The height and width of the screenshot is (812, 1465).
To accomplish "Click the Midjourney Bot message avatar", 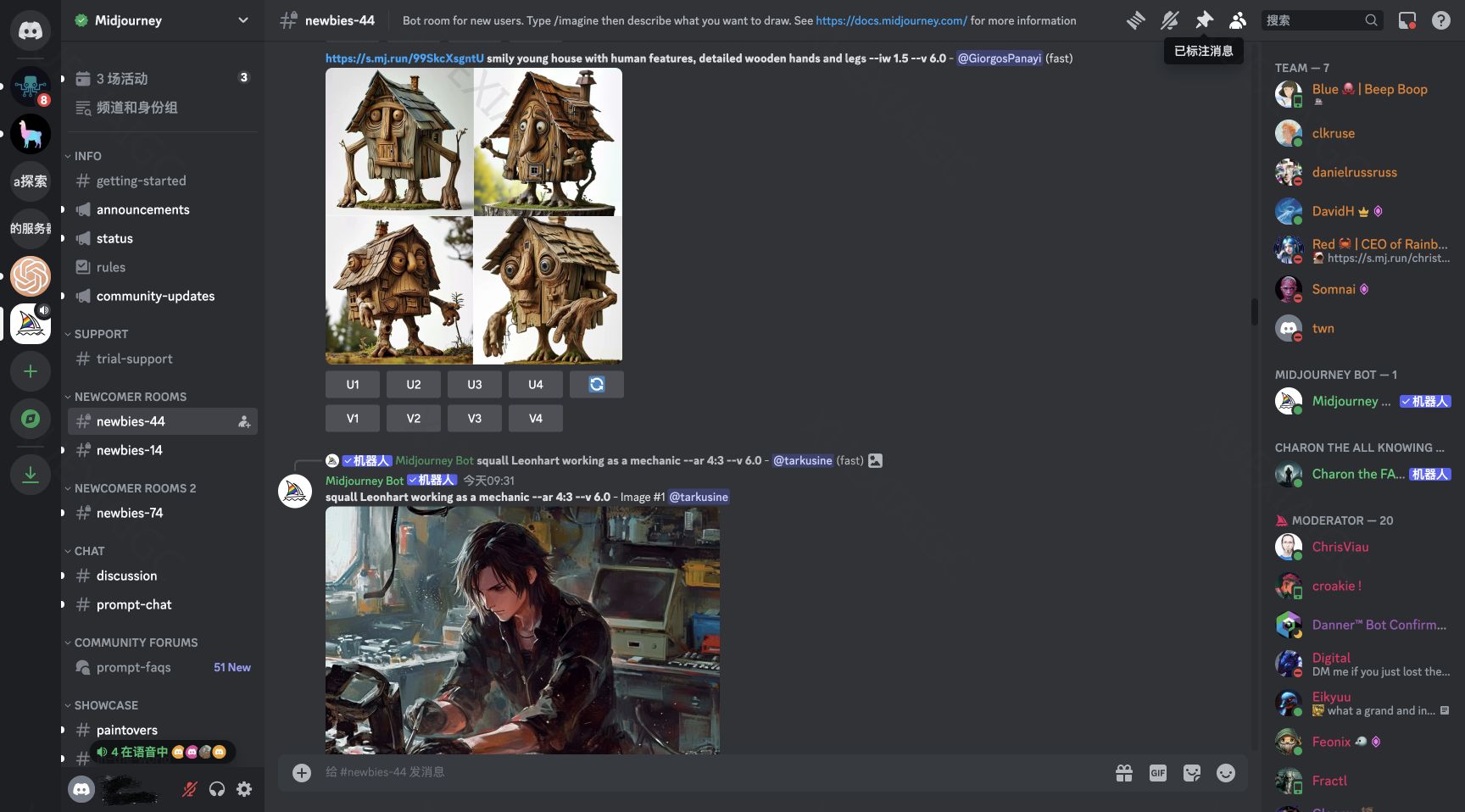I will pos(295,492).
